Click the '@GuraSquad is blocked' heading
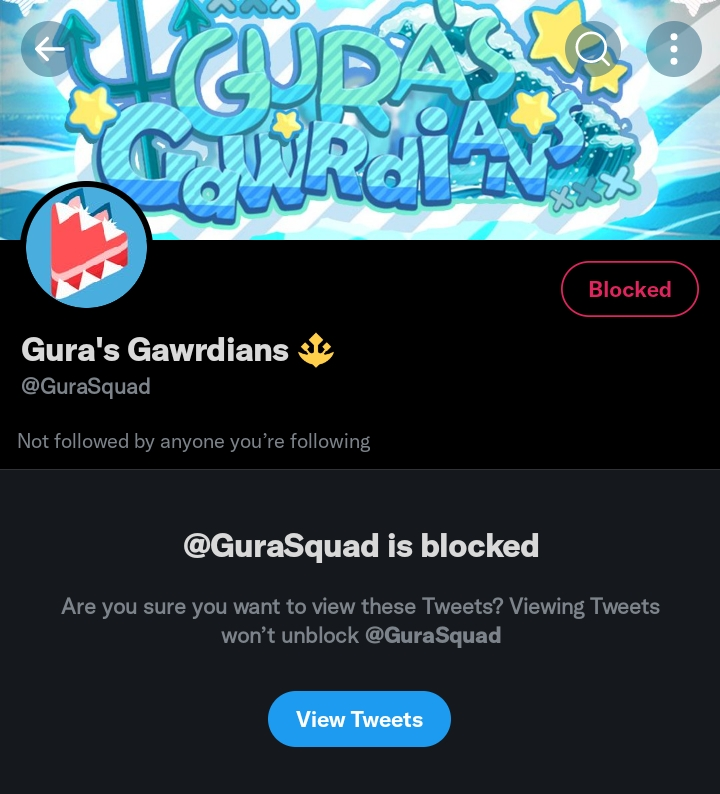720x794 pixels. (x=361, y=546)
